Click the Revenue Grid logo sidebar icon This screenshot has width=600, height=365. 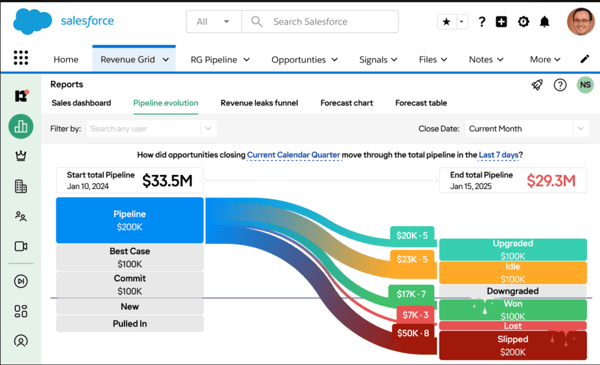point(21,96)
